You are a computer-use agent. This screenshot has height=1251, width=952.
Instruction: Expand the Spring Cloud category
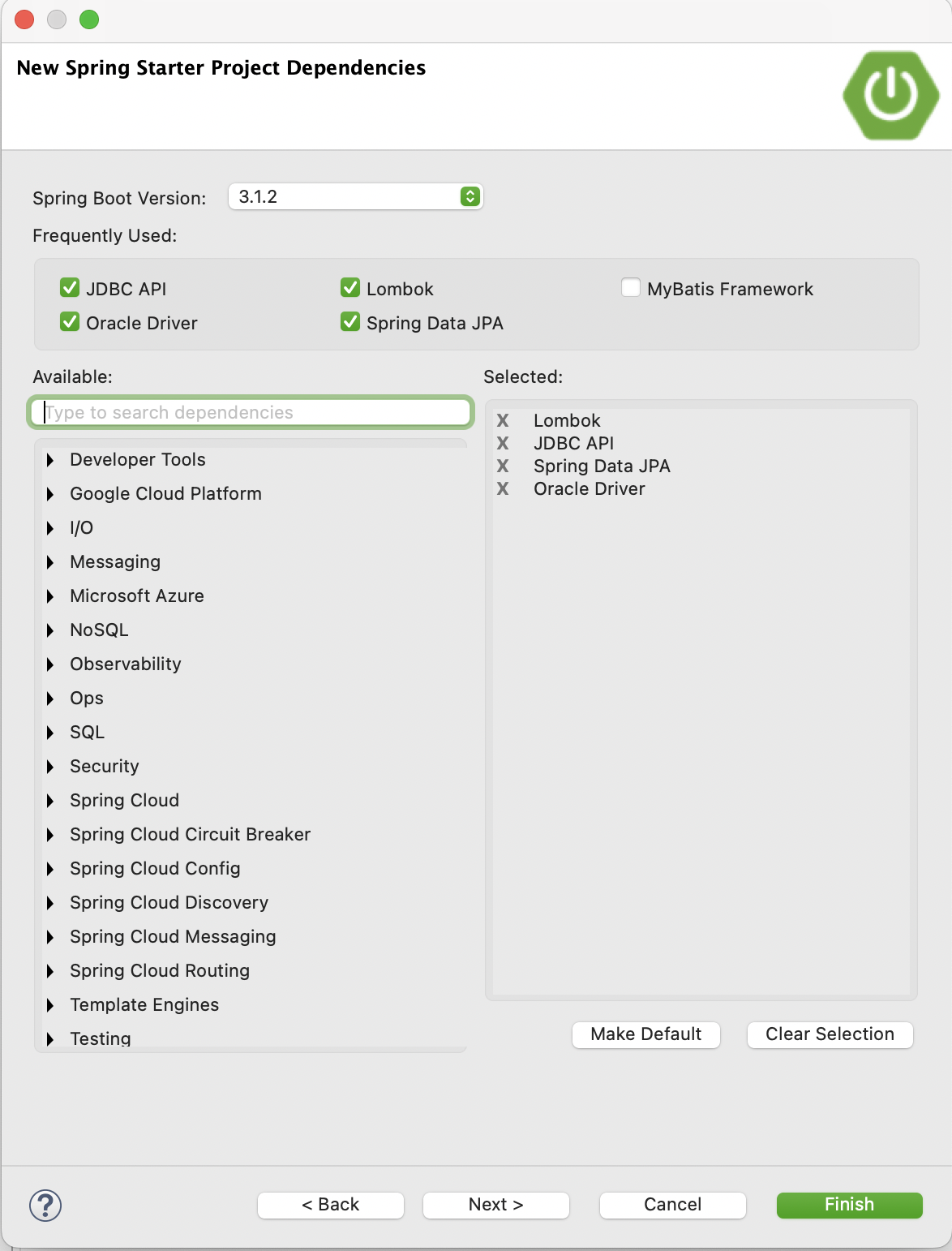[x=50, y=801]
